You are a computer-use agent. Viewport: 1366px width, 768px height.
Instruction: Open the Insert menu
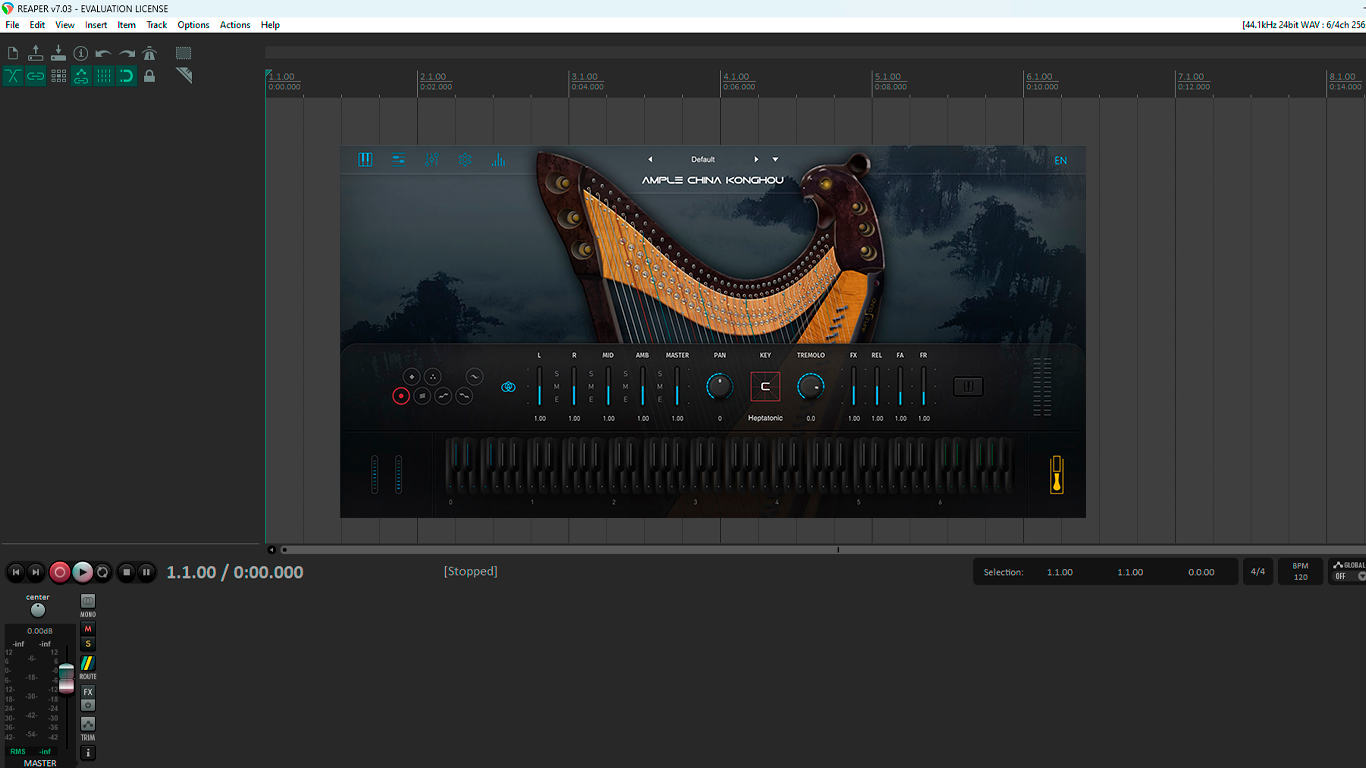(96, 25)
